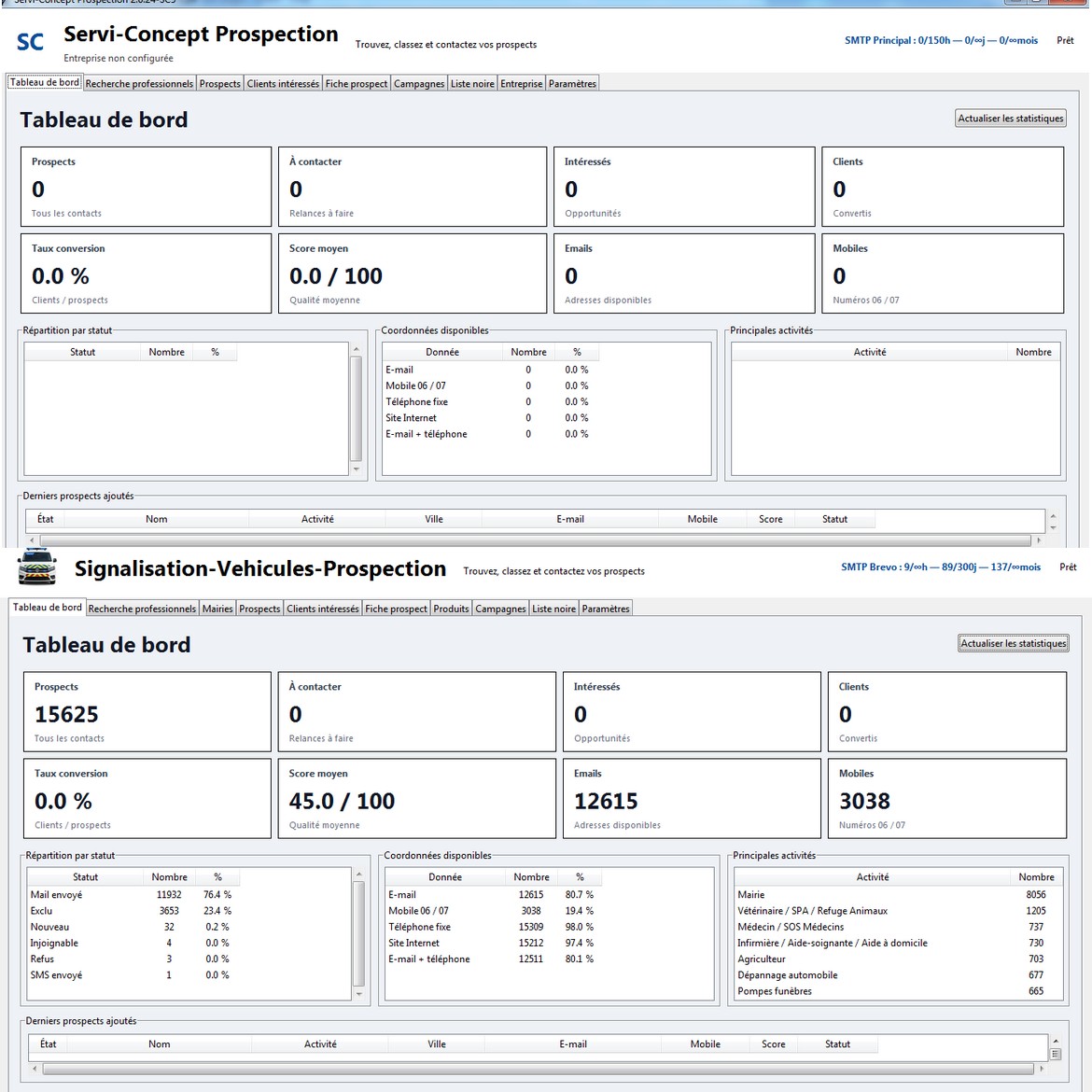Sort by Activité header in Signalisation Principales activités

click(872, 876)
